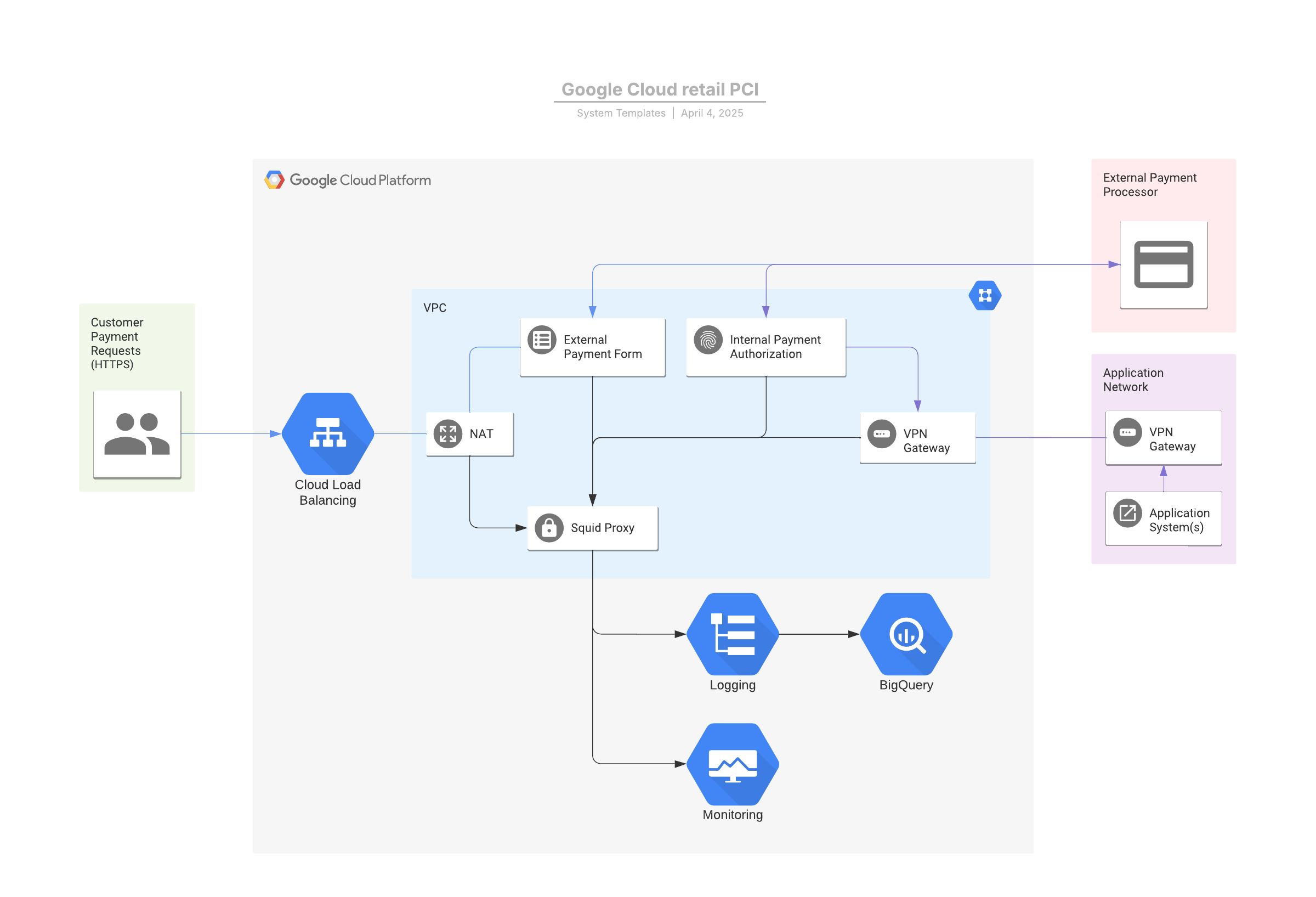Image resolution: width=1316 pixels, height=897 pixels.
Task: Click the External Payment Form list icon
Action: 541,340
